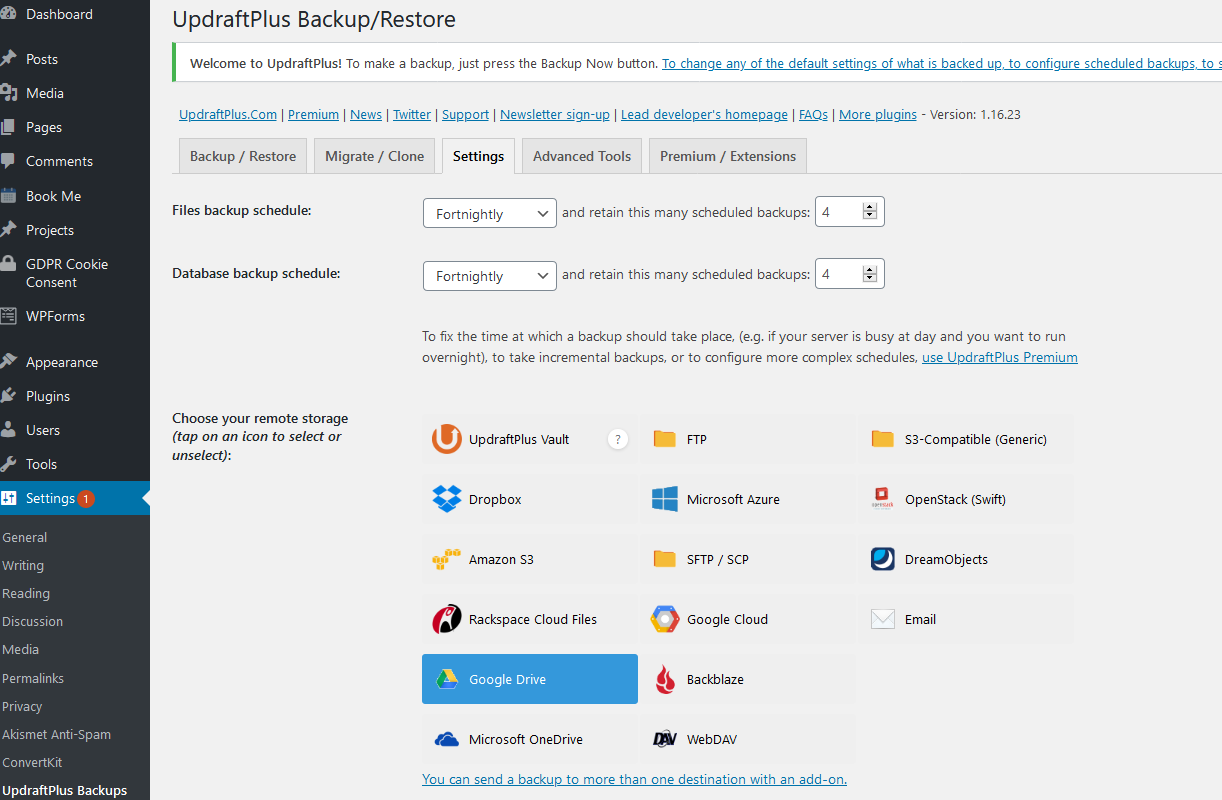Open the Support link
The image size is (1222, 800).
466,114
